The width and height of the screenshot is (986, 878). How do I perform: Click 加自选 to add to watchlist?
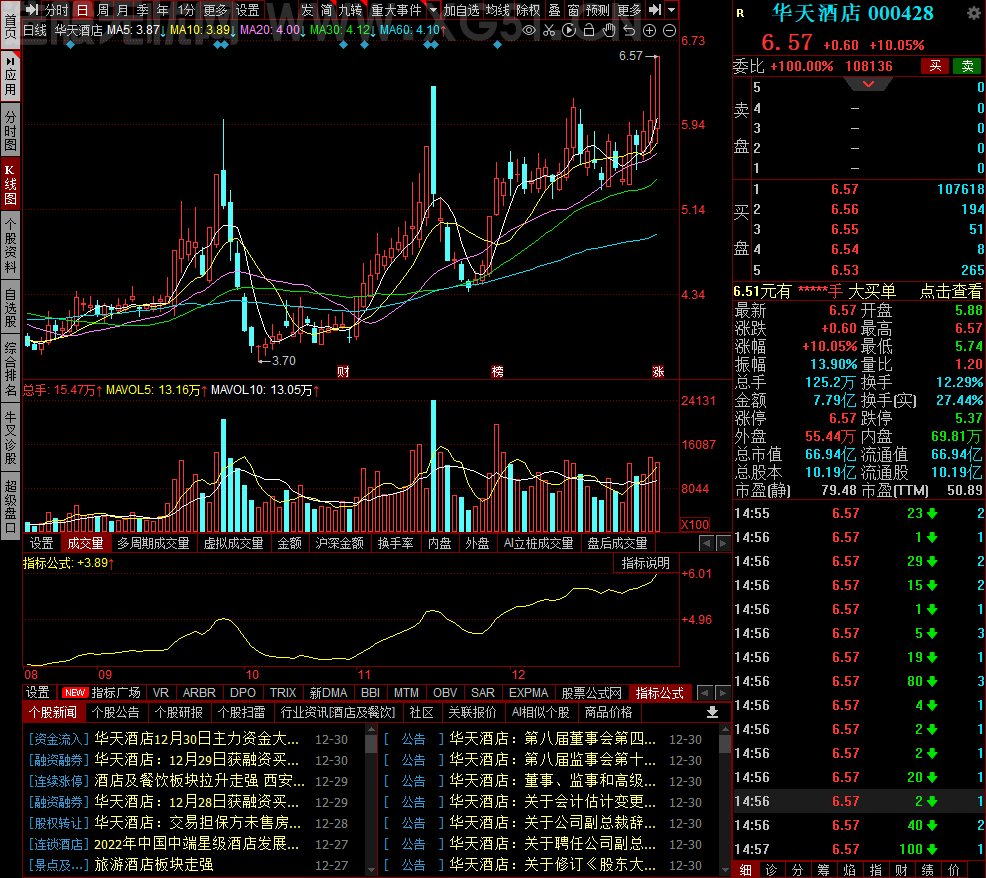point(462,10)
